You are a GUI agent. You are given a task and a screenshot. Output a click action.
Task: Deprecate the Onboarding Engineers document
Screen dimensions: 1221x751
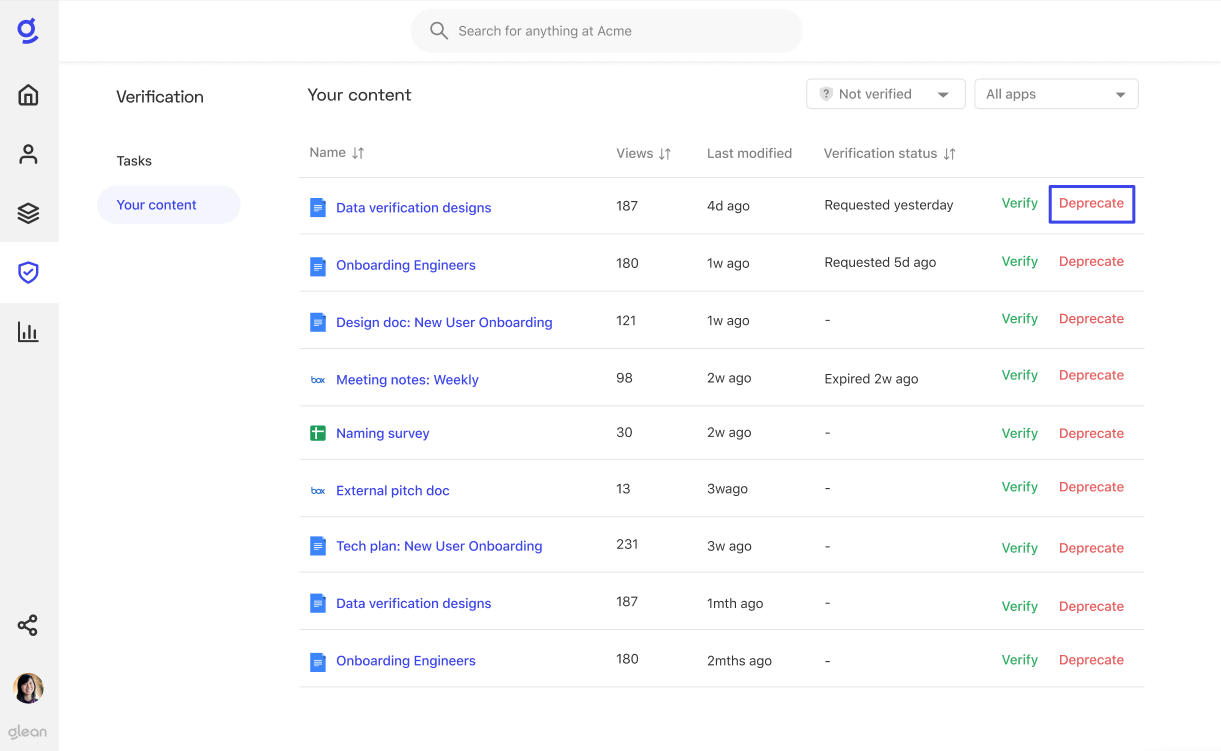tap(1091, 261)
